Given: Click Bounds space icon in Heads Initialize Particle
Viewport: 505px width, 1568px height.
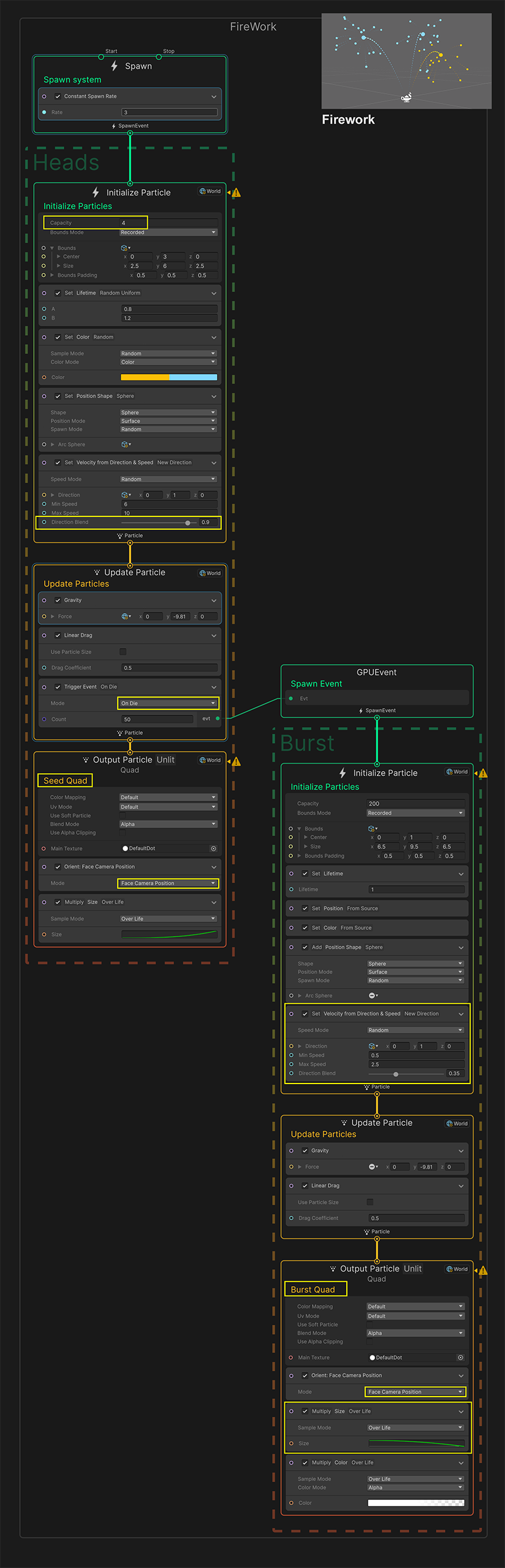Looking at the screenshot, I should coord(126,248).
